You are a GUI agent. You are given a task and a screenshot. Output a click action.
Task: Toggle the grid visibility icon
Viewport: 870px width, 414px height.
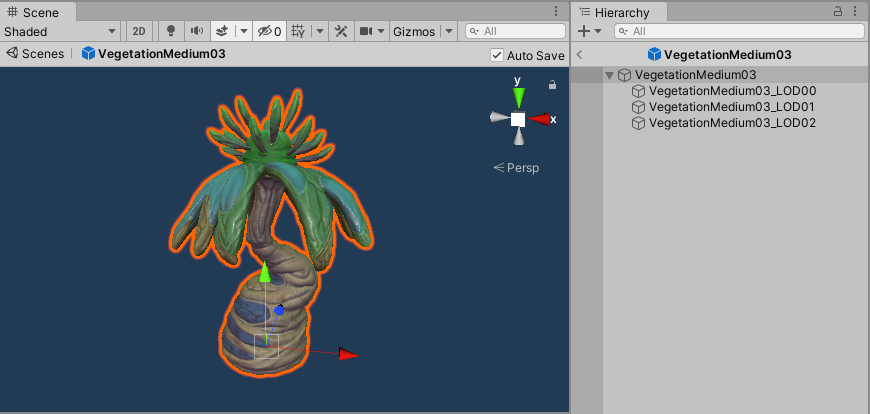298,31
